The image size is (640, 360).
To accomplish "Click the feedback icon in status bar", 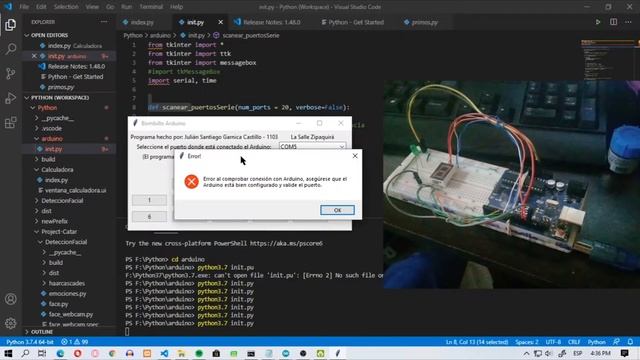I will [616, 342].
